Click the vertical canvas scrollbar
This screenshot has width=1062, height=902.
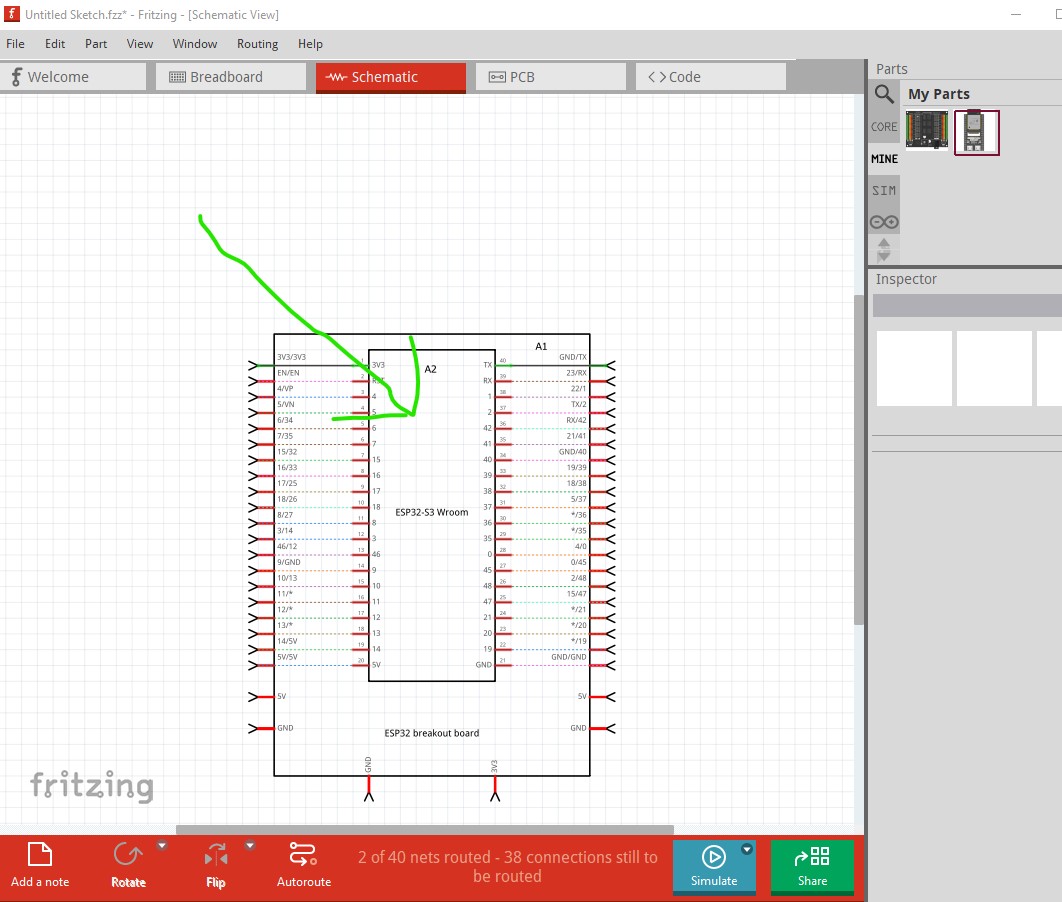pyautogui.click(x=859, y=459)
